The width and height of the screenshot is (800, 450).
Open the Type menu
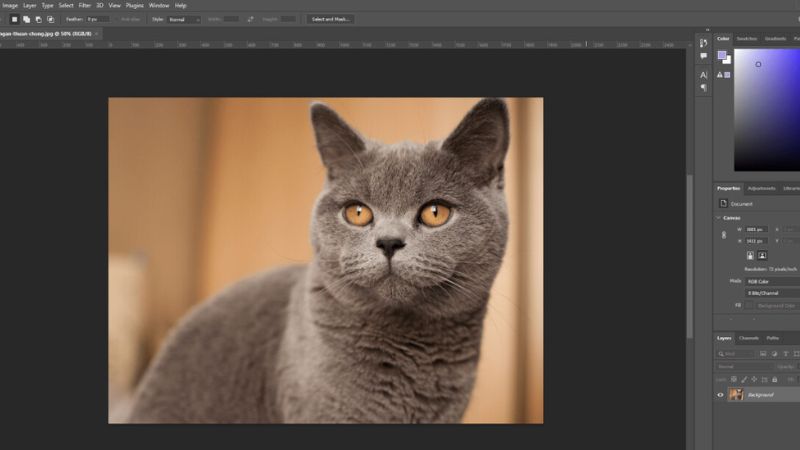coord(47,6)
